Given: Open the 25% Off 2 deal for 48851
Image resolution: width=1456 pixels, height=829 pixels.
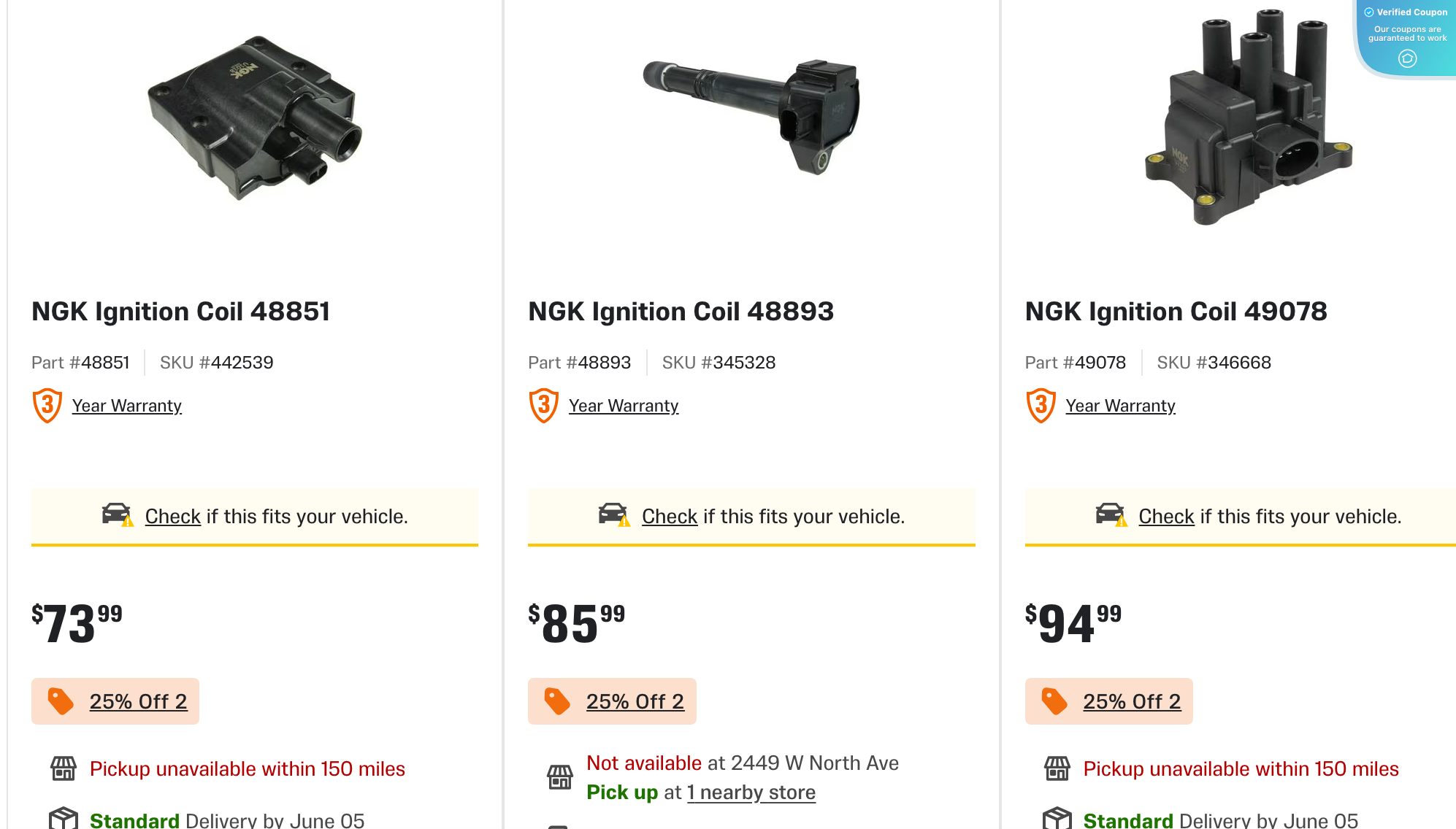Looking at the screenshot, I should (x=138, y=701).
